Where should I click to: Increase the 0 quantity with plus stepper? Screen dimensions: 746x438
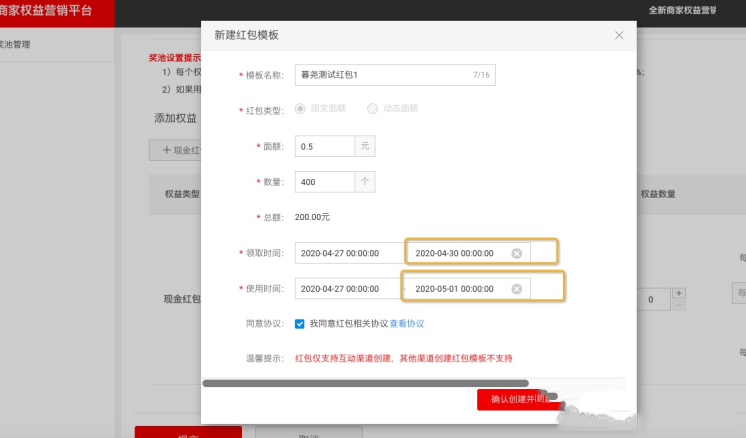point(679,293)
